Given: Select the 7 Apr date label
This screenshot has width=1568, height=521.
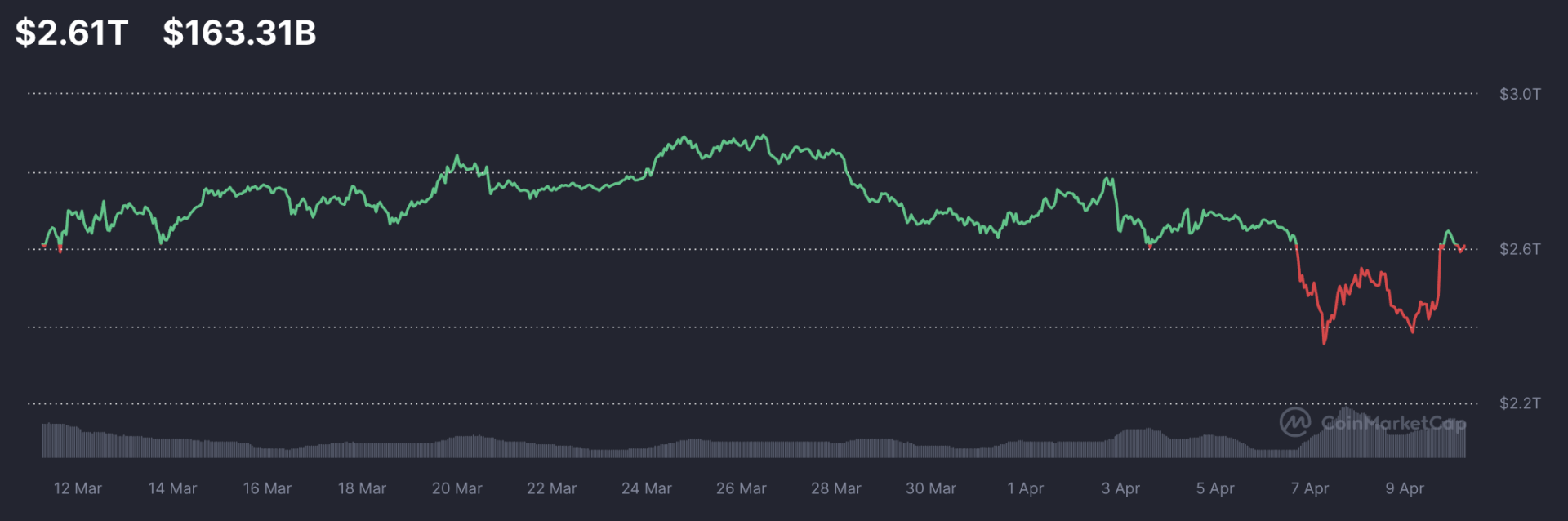Looking at the screenshot, I should [x=1309, y=488].
